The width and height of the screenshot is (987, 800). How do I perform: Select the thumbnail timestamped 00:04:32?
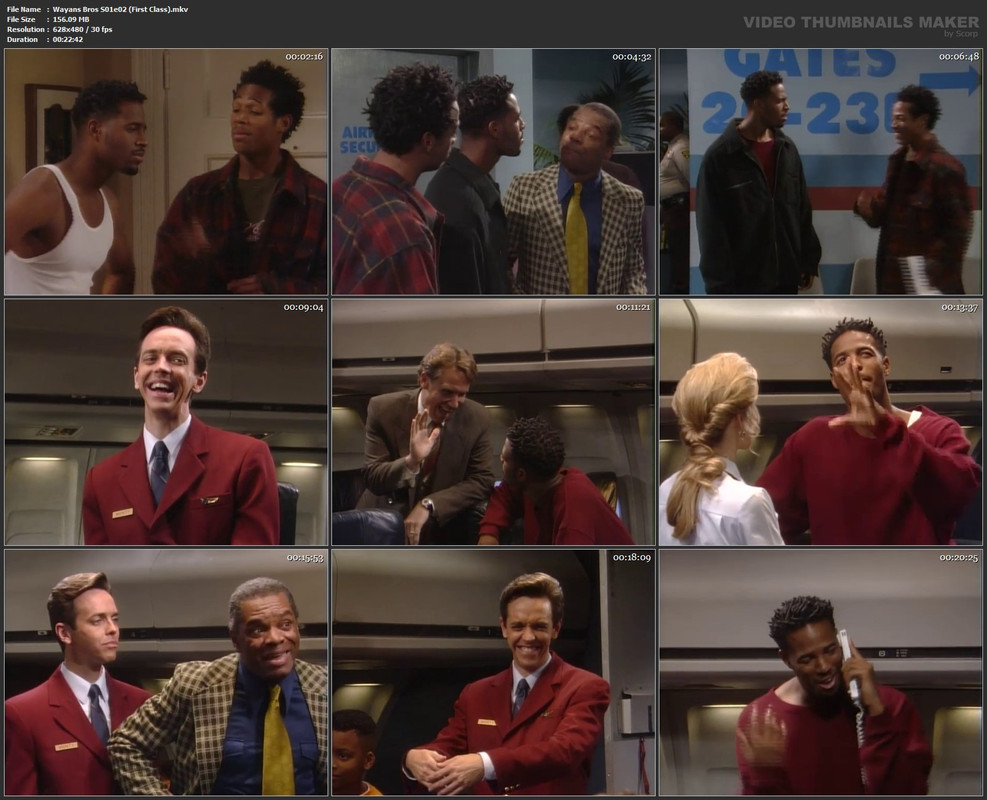click(494, 171)
